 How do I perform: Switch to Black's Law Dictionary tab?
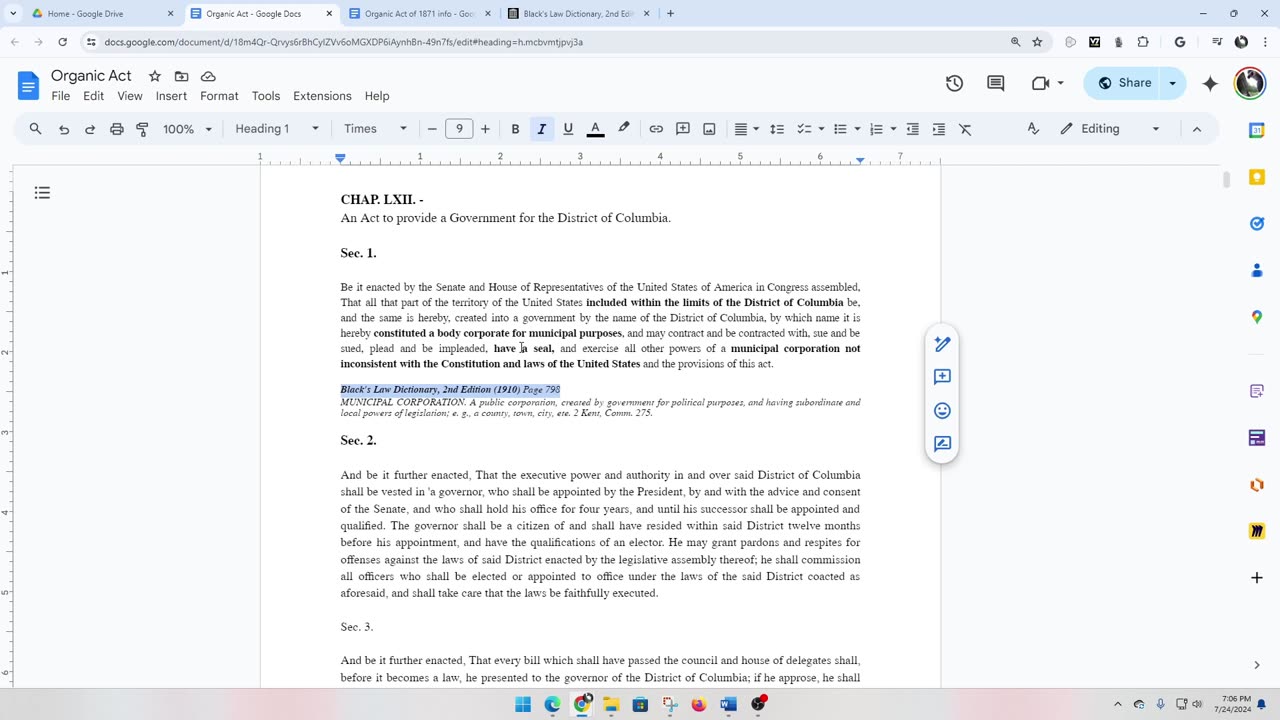(x=580, y=14)
